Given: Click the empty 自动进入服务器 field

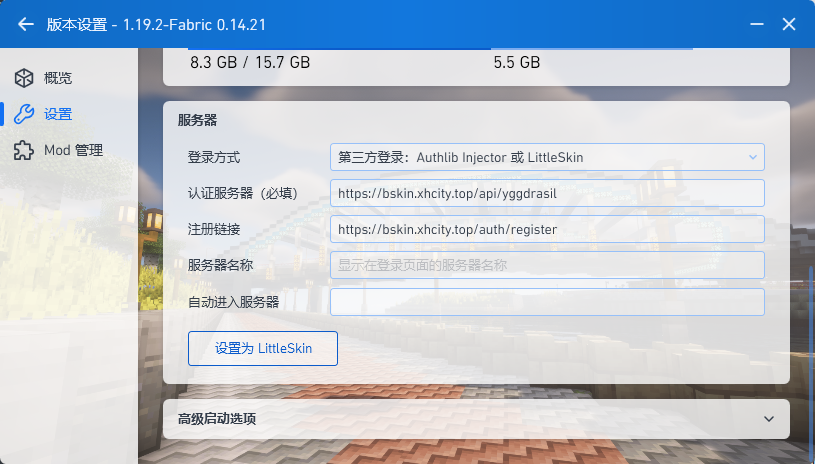Looking at the screenshot, I should coord(547,302).
